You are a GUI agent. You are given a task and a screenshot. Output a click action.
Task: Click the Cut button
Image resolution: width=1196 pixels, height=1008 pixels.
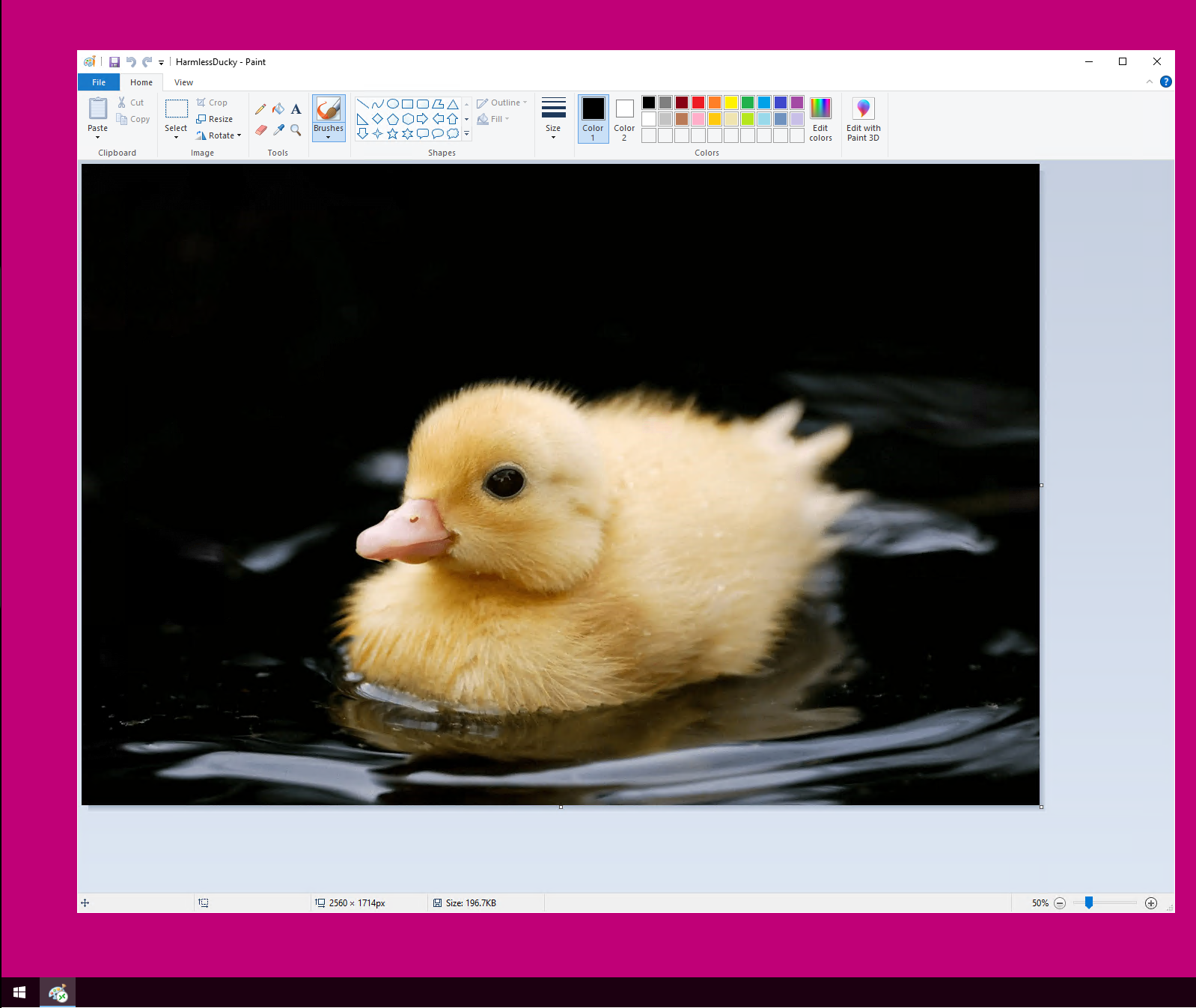pyautogui.click(x=130, y=103)
